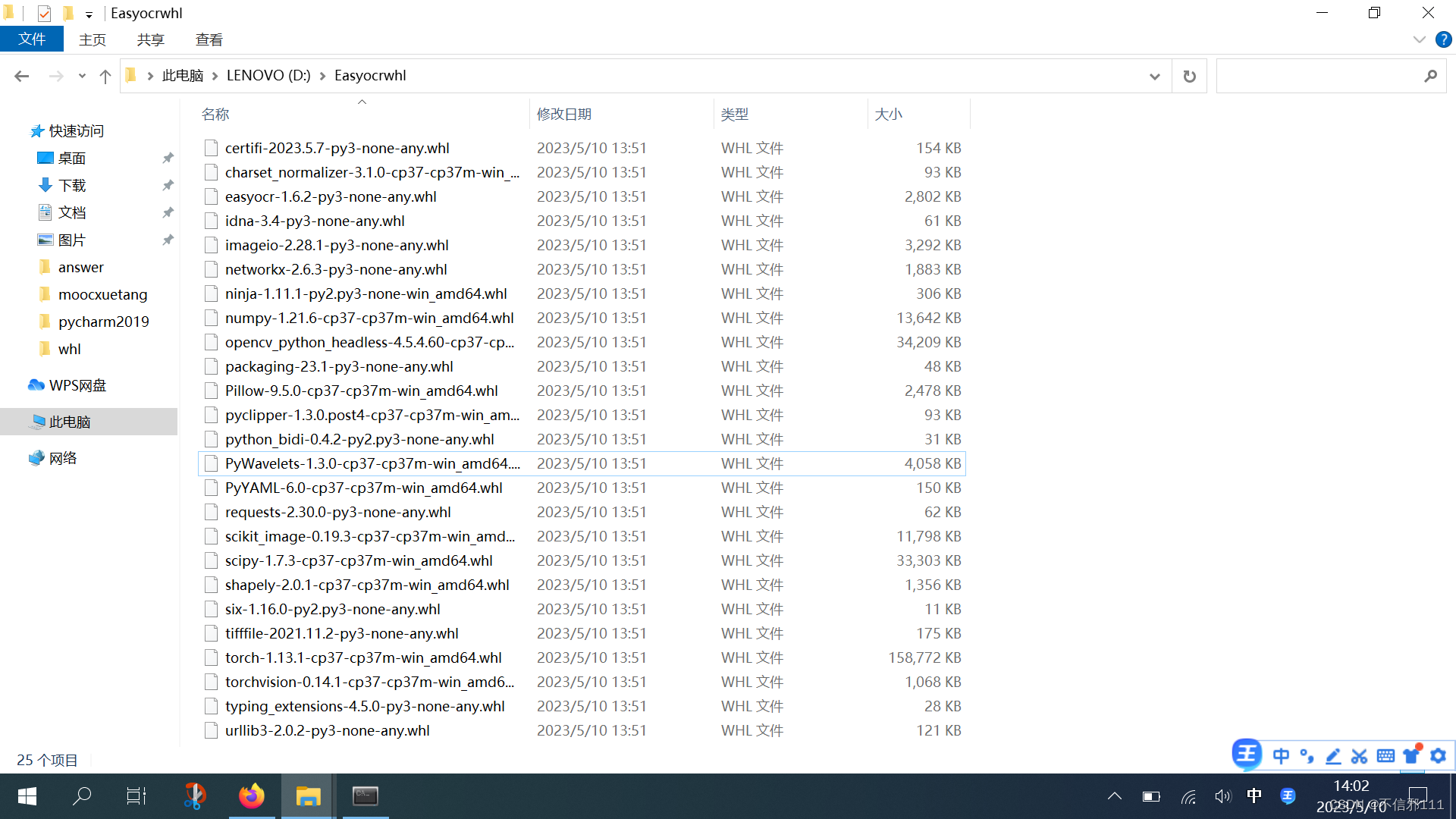Select 此电脑 in the address breadcrumb
The image size is (1456, 819).
point(183,76)
